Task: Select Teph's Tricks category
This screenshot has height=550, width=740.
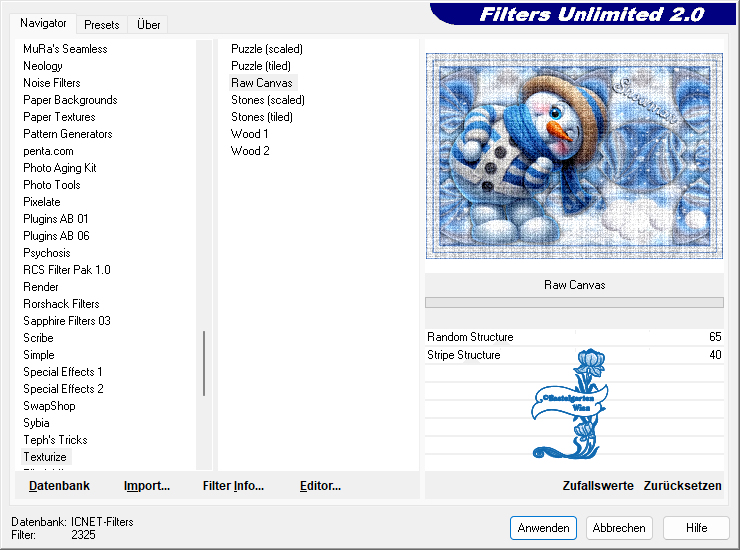Action: tap(56, 440)
